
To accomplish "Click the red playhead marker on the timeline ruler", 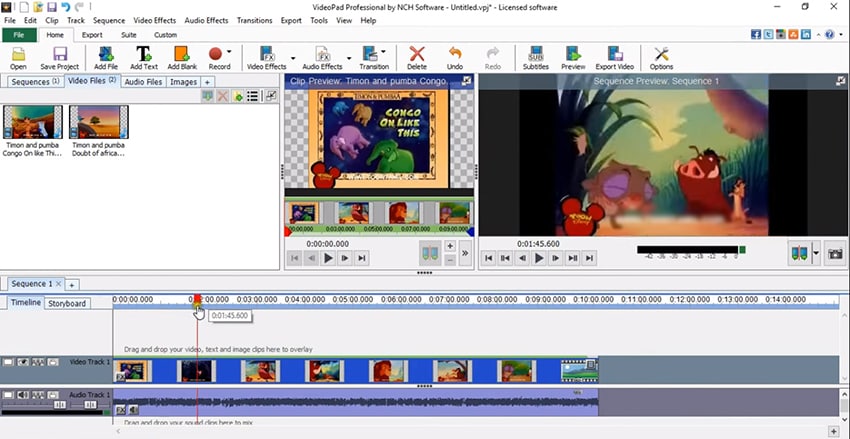I will click(197, 301).
